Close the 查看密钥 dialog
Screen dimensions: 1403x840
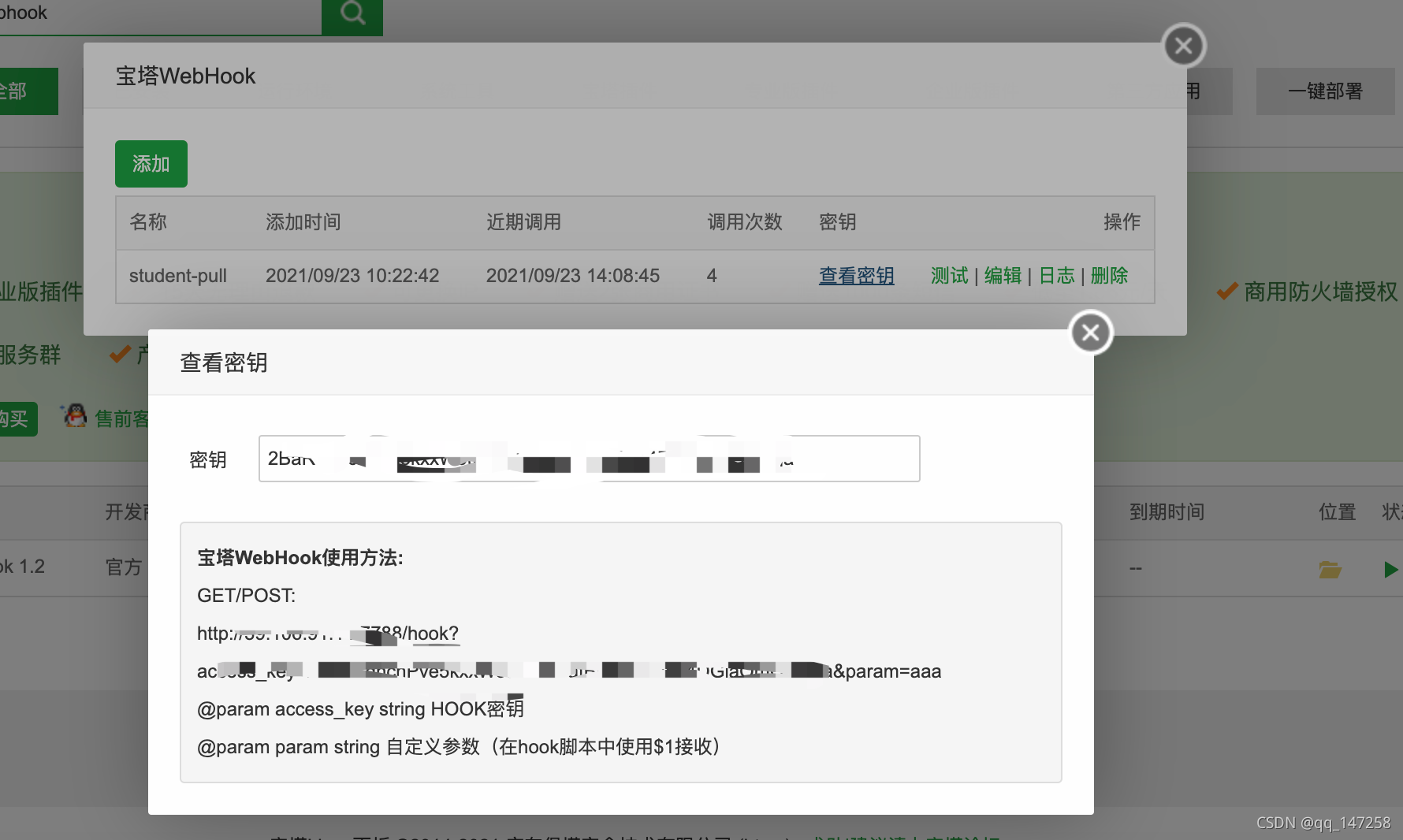1091,333
